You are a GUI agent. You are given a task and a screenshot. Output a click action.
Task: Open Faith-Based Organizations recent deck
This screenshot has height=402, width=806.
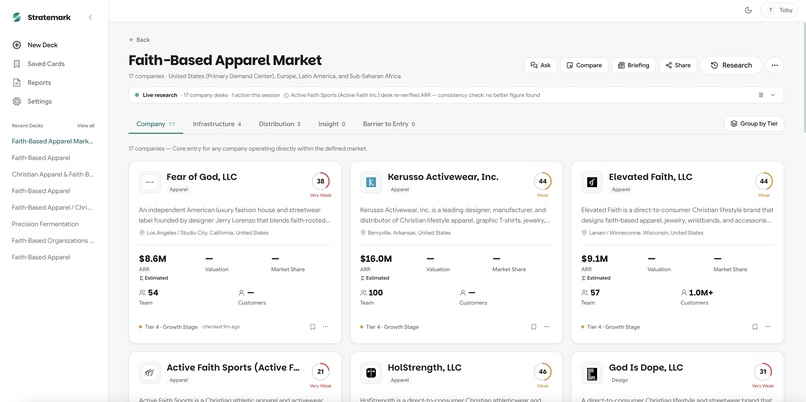[53, 241]
